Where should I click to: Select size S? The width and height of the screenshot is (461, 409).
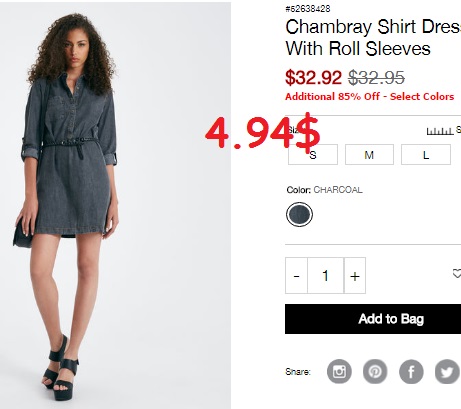coord(313,154)
